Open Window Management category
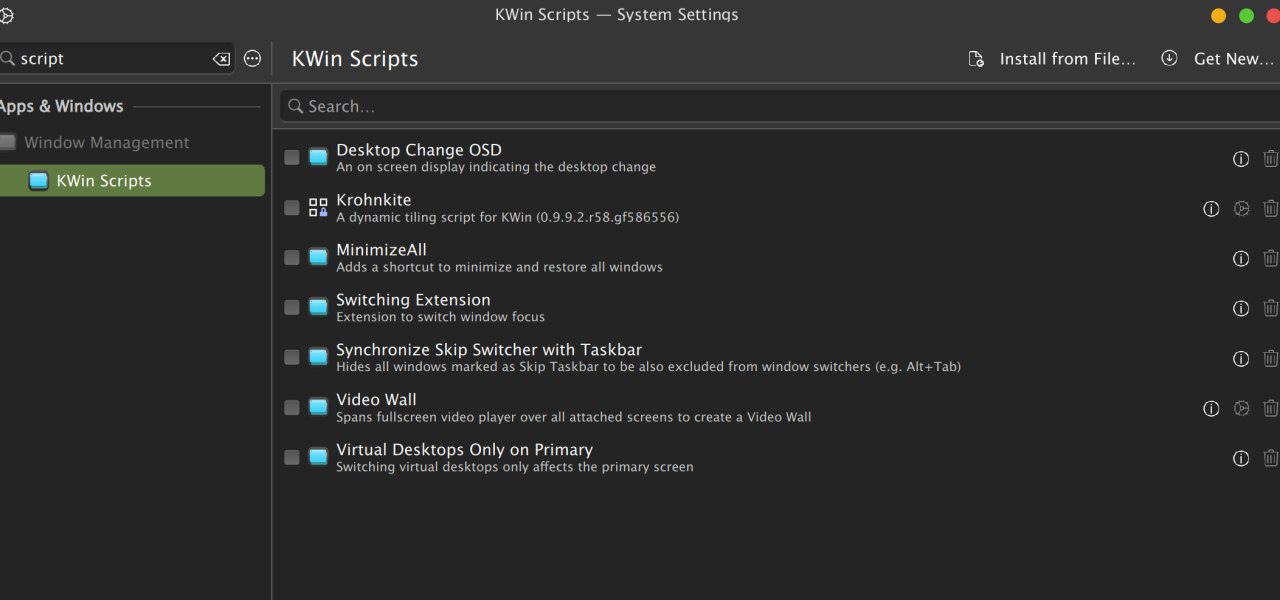Viewport: 1280px width, 600px height. click(106, 143)
